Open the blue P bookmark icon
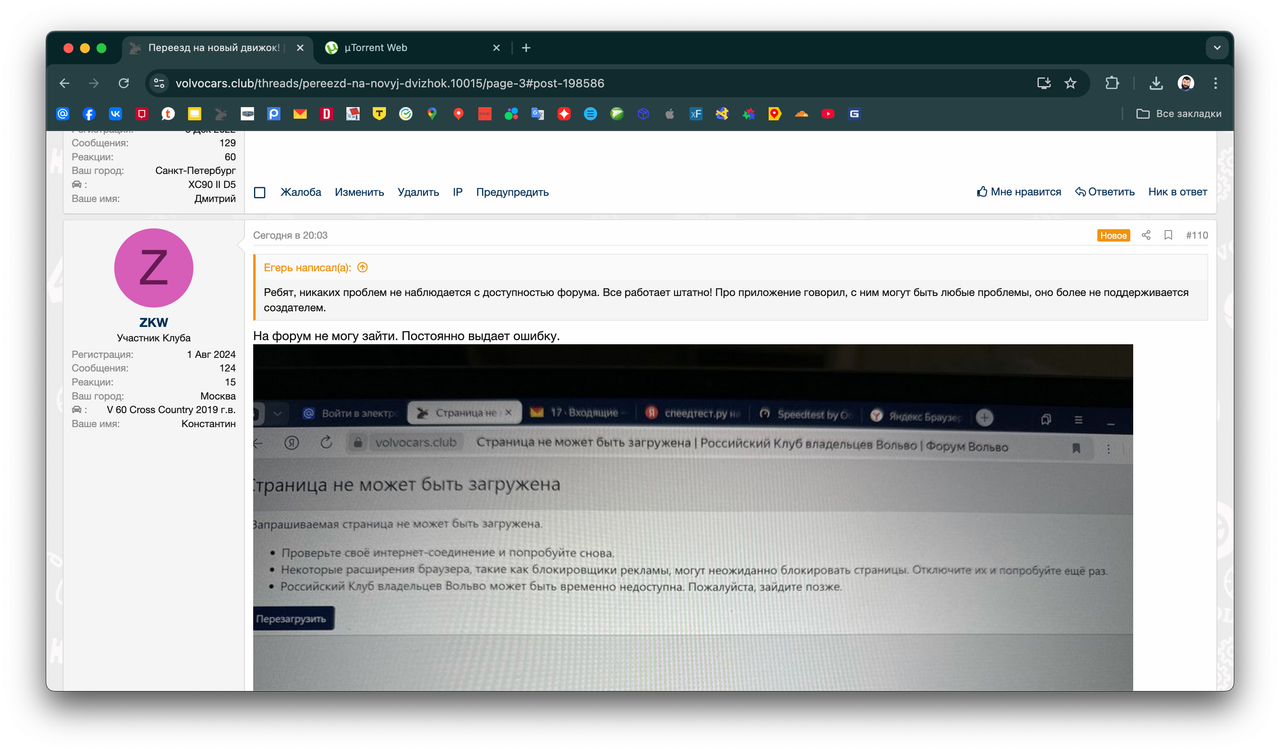This screenshot has height=752, width=1280. 273,114
